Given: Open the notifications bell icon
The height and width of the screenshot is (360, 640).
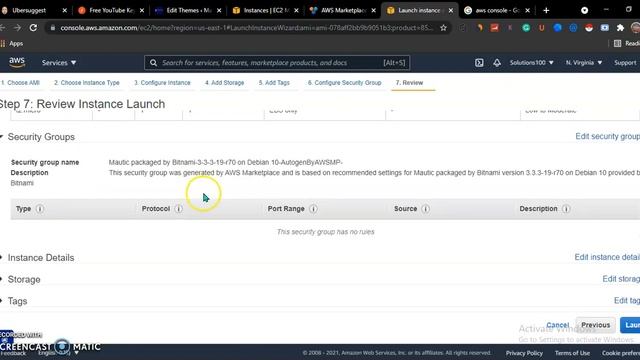Looking at the screenshot, I should pyautogui.click(x=497, y=63).
